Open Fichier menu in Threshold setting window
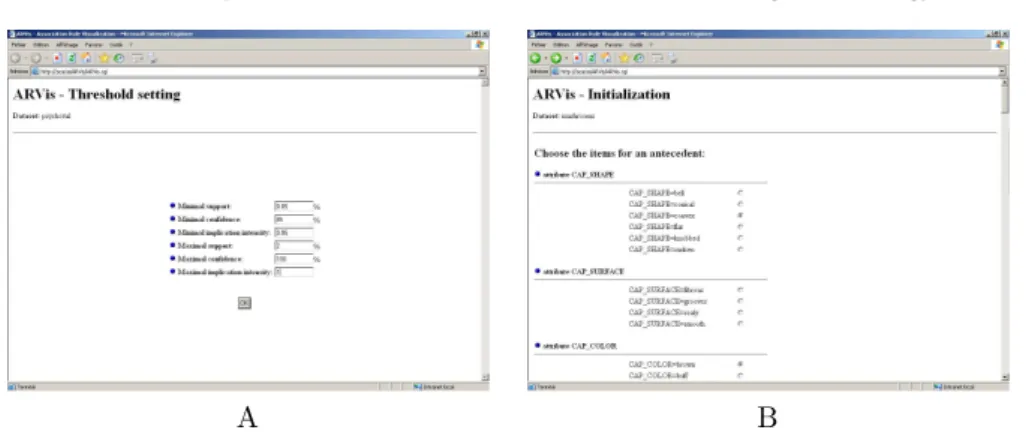This screenshot has width=1026, height=433. pos(18,44)
